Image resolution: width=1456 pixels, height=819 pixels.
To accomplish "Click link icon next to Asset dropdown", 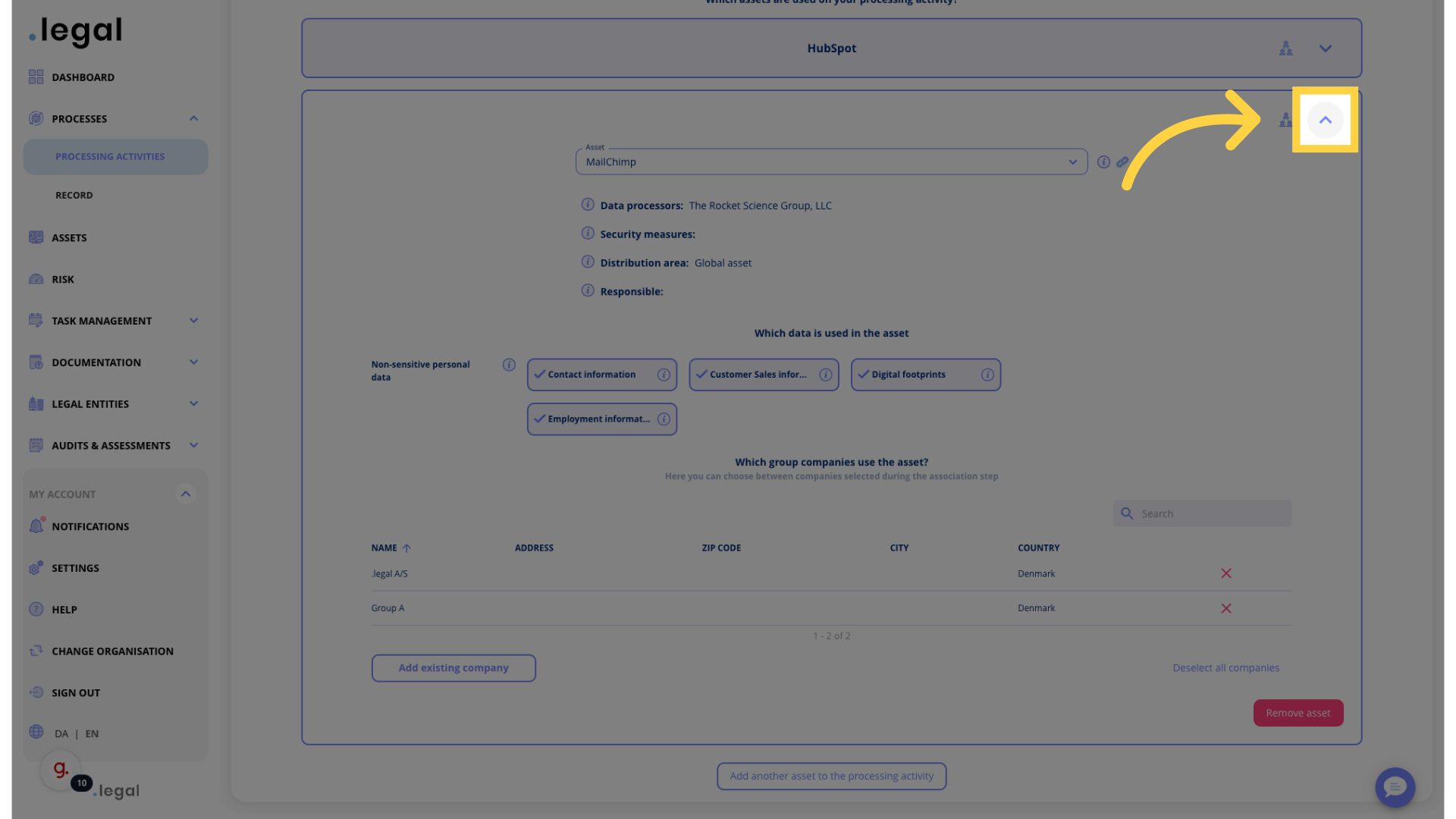I will pyautogui.click(x=1122, y=162).
